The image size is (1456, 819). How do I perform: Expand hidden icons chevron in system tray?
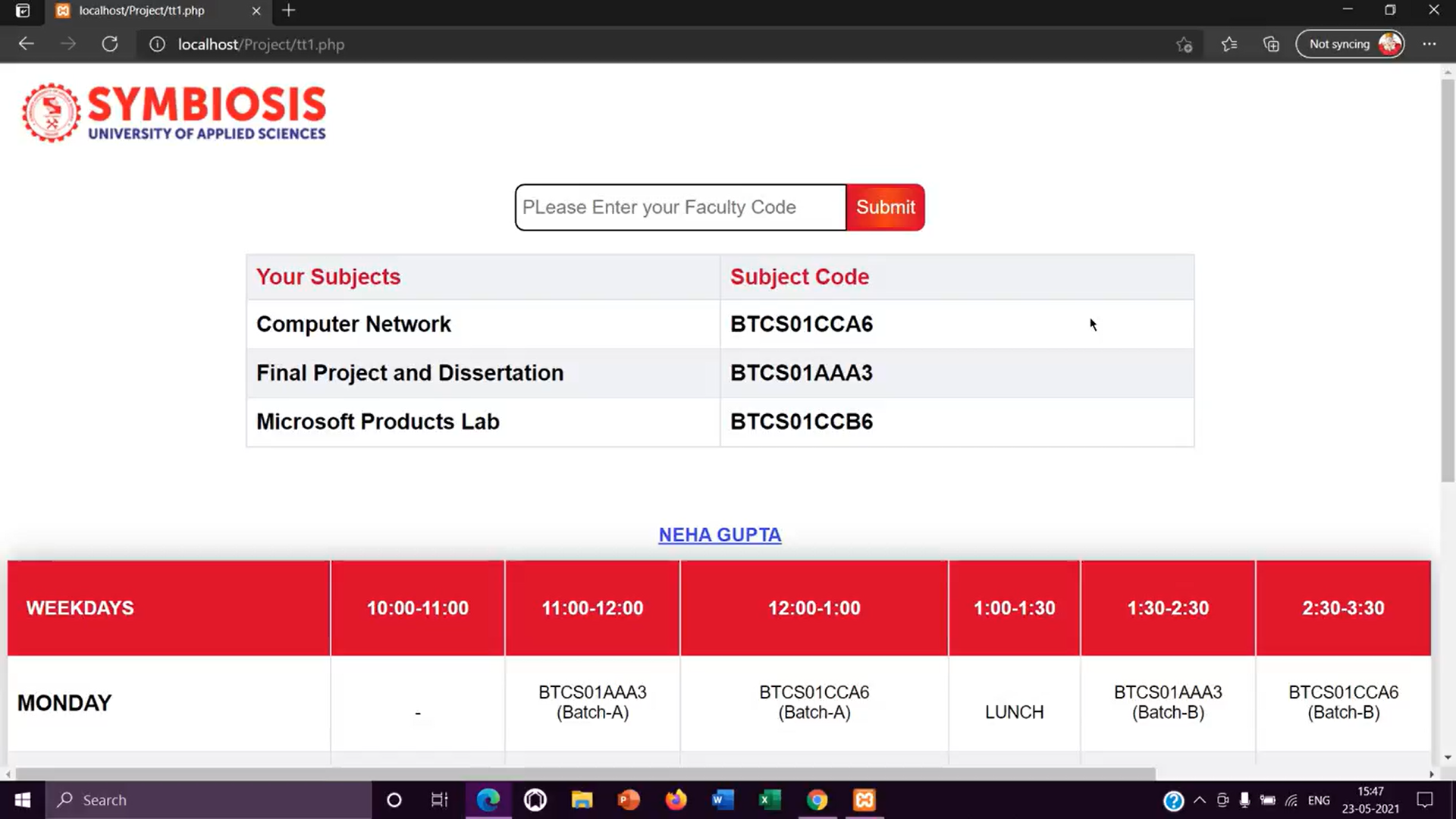pyautogui.click(x=1199, y=799)
